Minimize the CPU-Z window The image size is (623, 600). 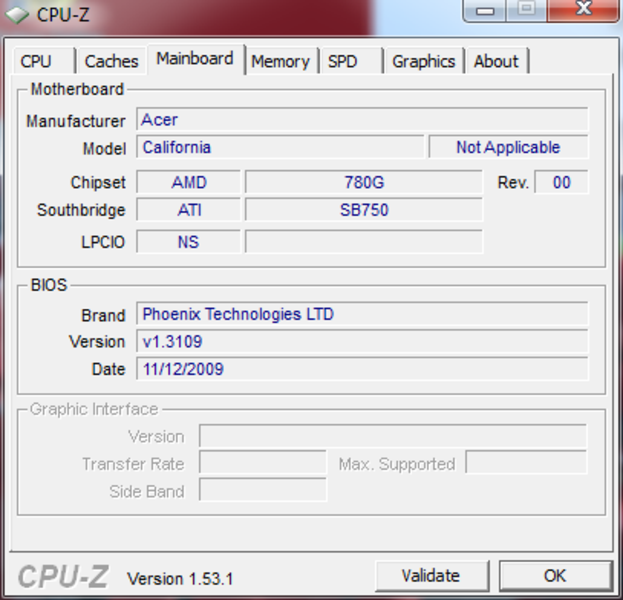click(485, 10)
